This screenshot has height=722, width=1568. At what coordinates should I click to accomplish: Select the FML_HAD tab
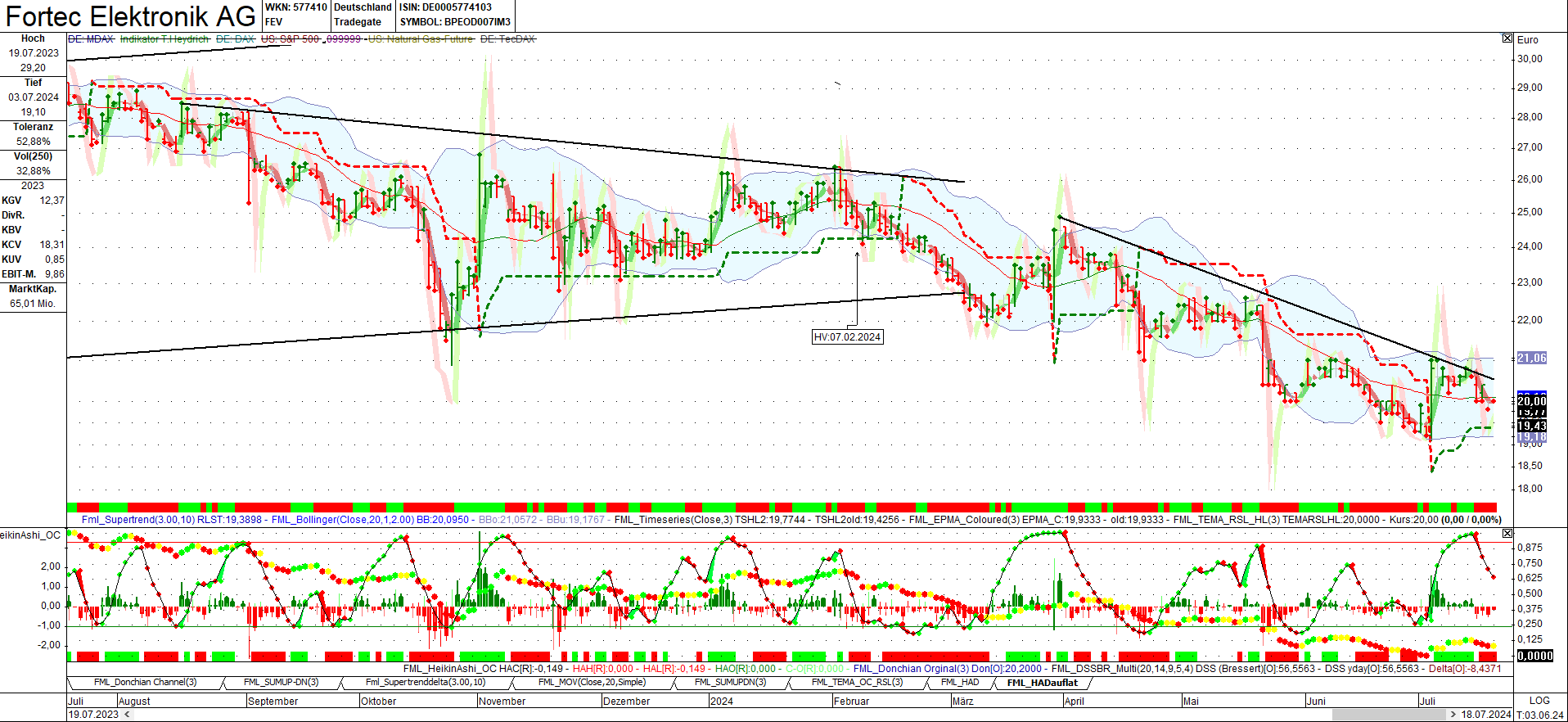point(959,683)
